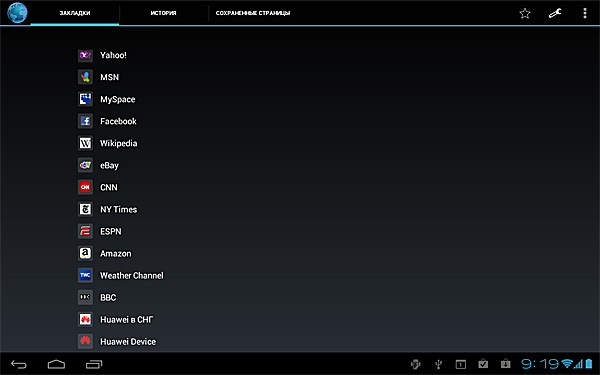
Task: Add bookmark with the star icon
Action: 525,13
